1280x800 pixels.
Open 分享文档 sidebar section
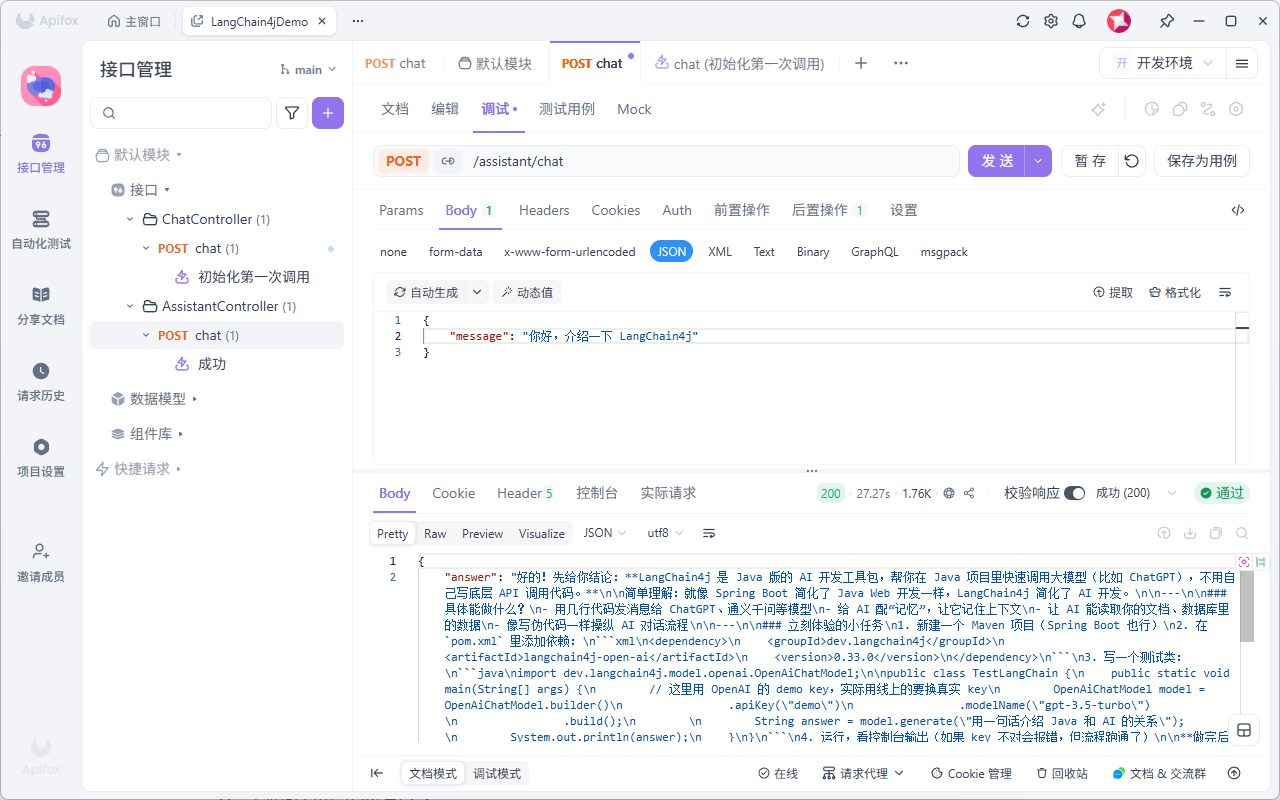point(41,306)
